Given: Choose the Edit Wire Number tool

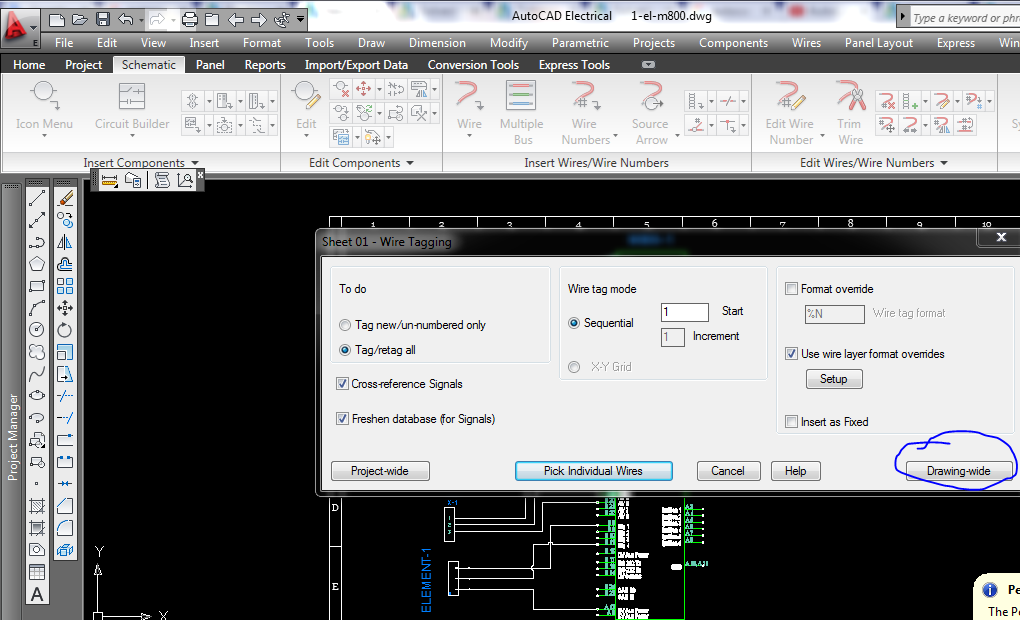Looking at the screenshot, I should (790, 112).
